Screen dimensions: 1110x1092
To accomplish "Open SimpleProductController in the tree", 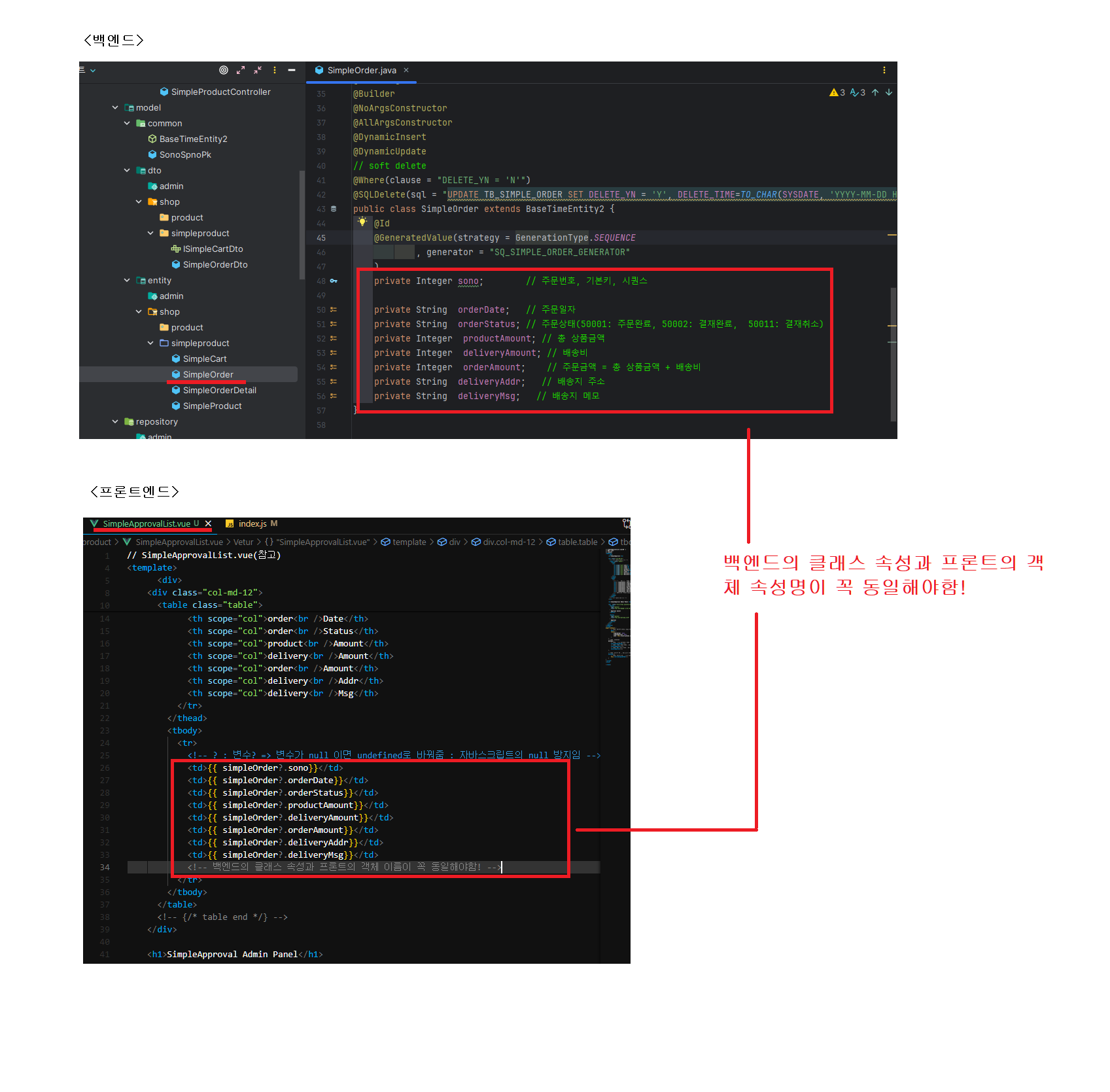I will [x=215, y=92].
